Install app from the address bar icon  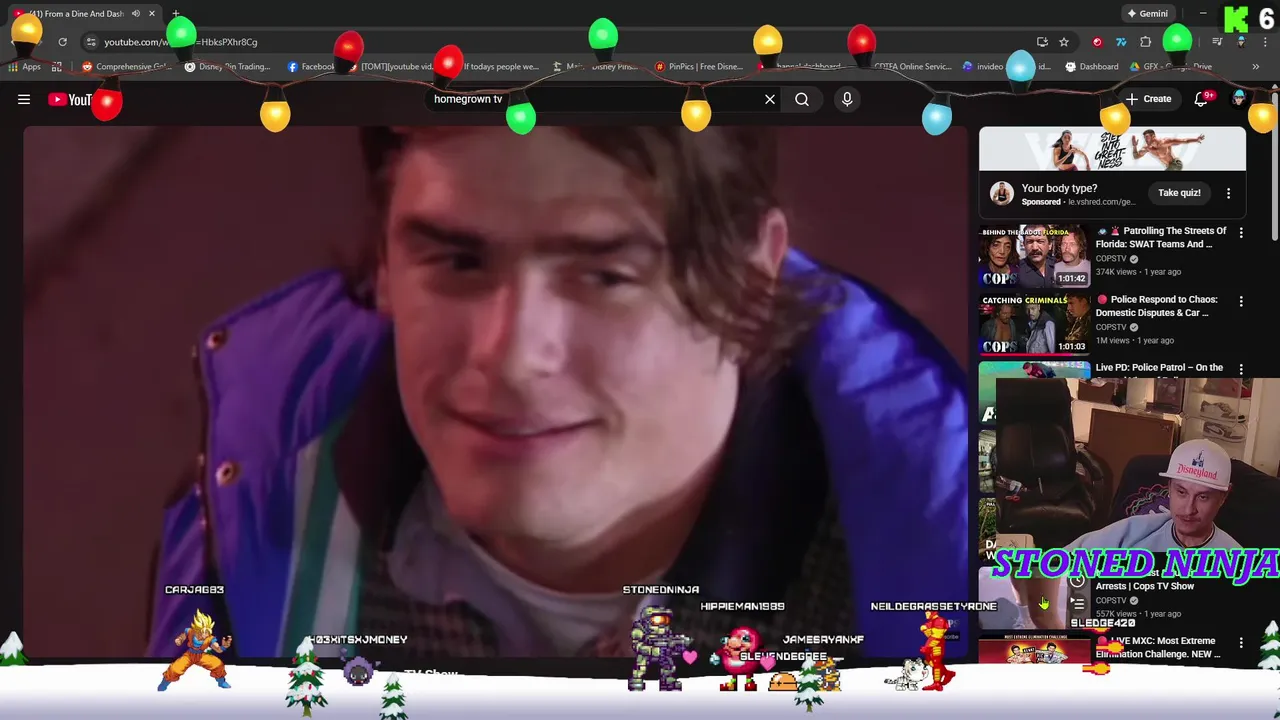point(1042,42)
